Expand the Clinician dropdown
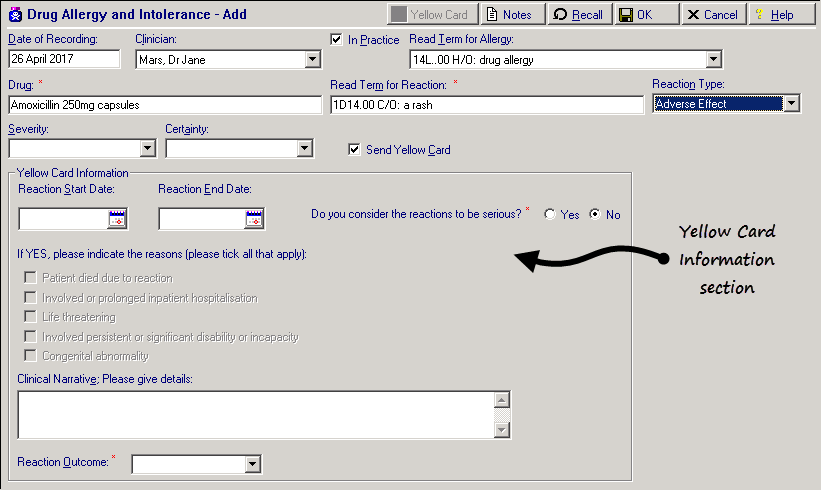The height and width of the screenshot is (491, 822). [312, 60]
